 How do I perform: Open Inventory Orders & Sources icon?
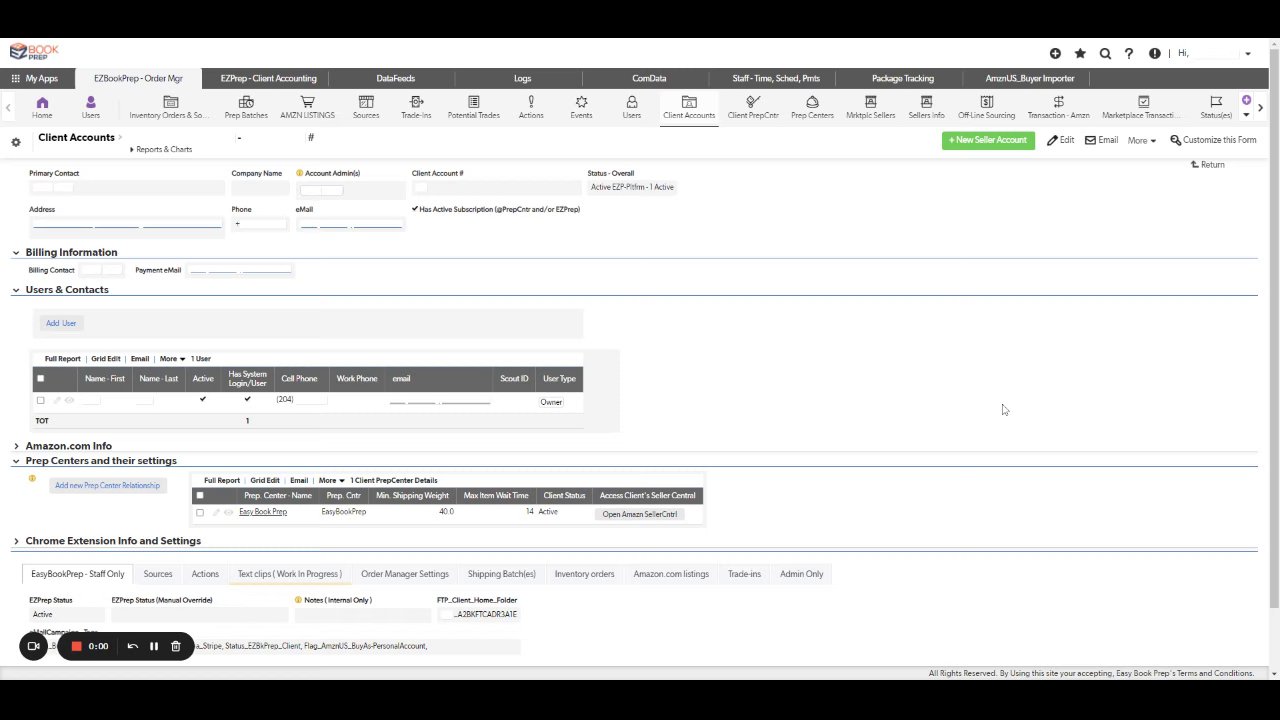coord(170,107)
